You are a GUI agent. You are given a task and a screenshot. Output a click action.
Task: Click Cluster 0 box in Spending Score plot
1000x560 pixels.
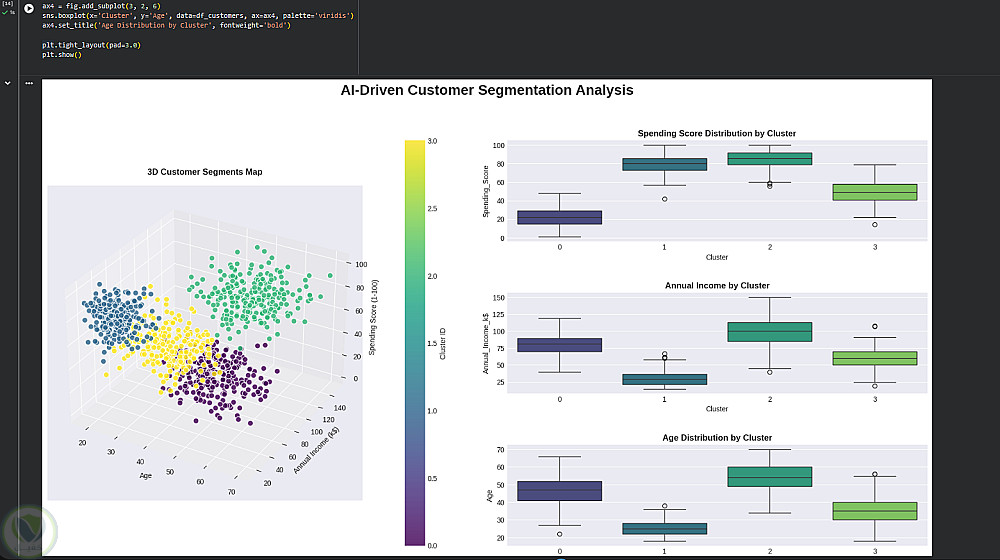pyautogui.click(x=559, y=217)
